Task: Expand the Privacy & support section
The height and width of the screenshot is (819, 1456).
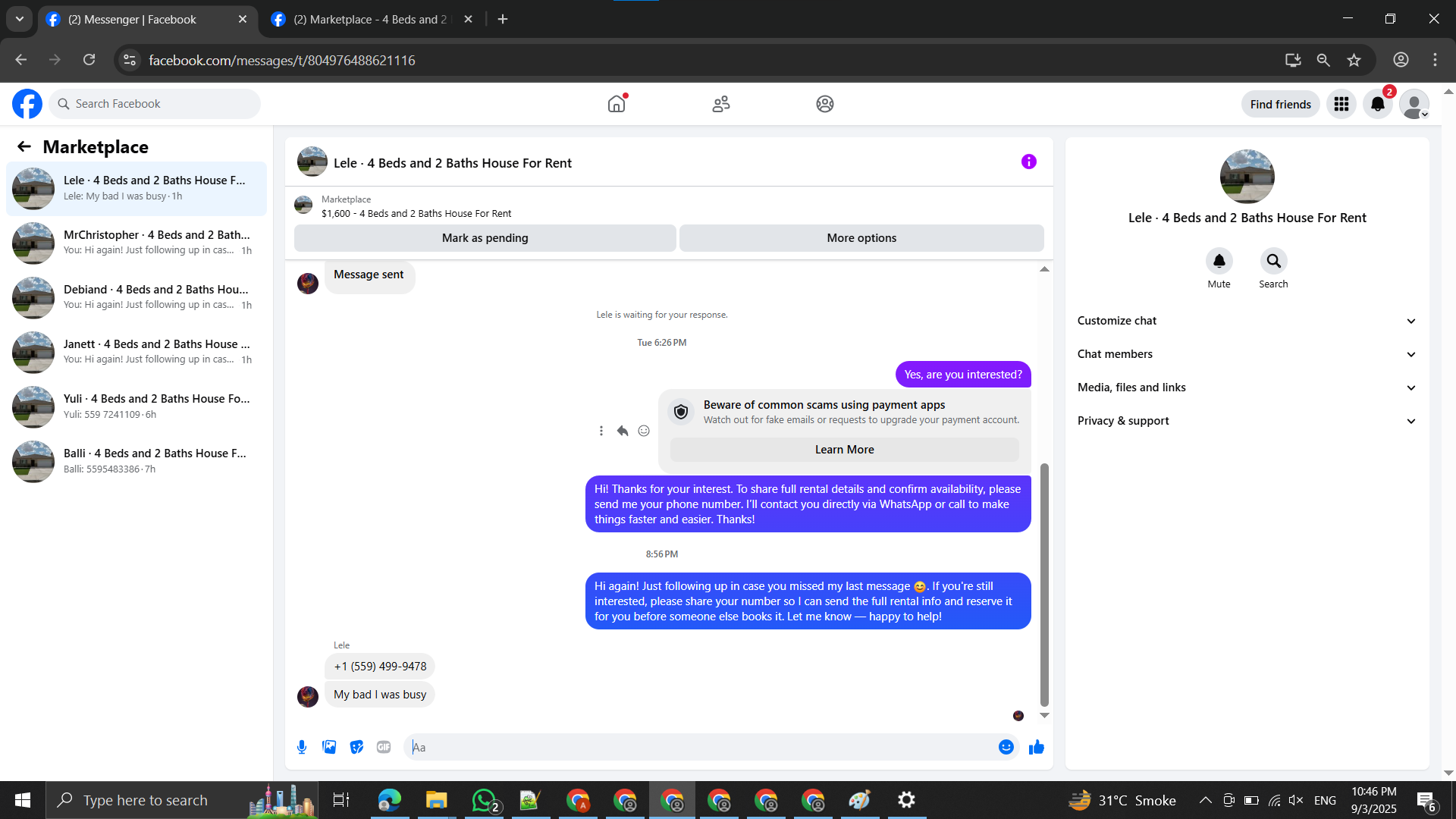Action: tap(1247, 421)
